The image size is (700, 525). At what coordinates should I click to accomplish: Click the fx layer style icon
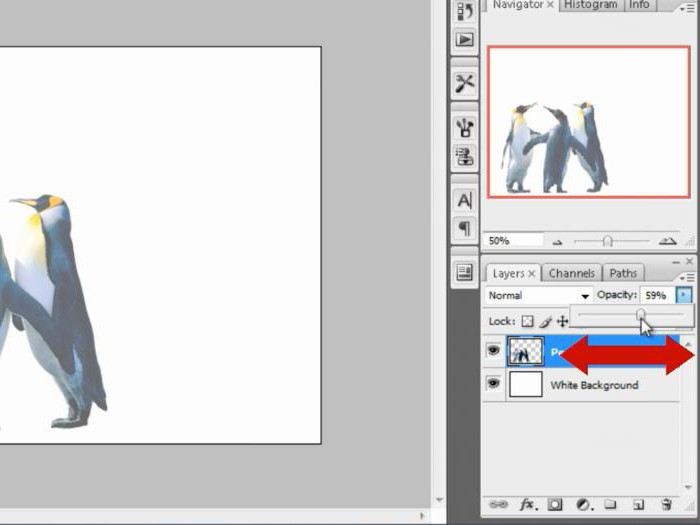(x=527, y=505)
